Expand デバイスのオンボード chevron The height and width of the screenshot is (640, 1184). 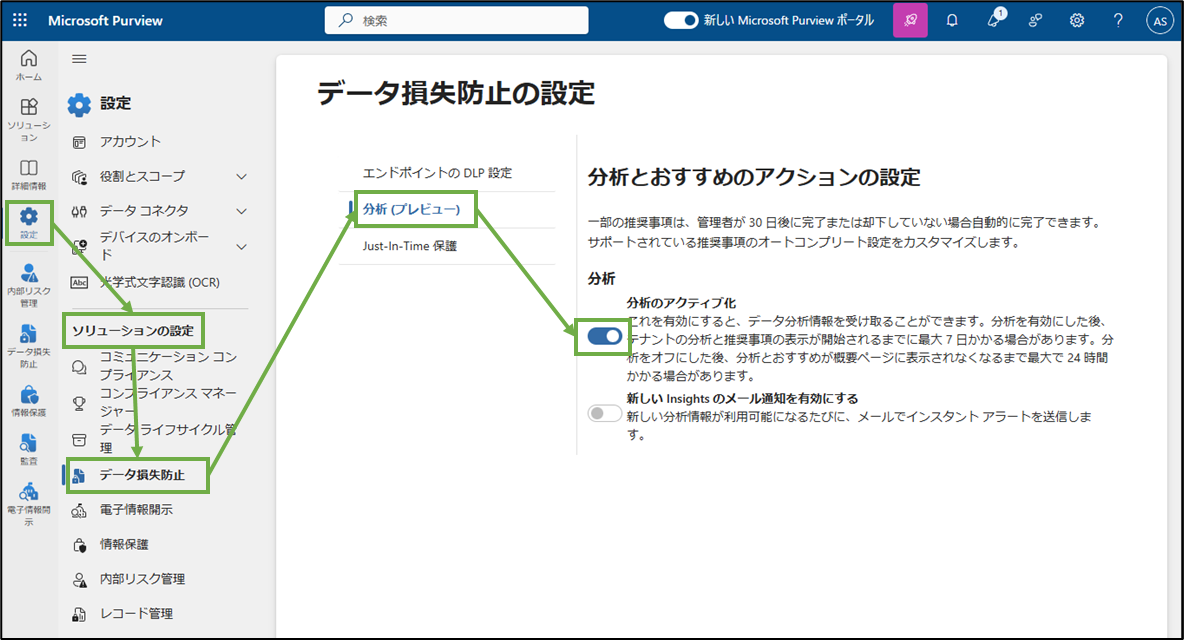click(242, 247)
